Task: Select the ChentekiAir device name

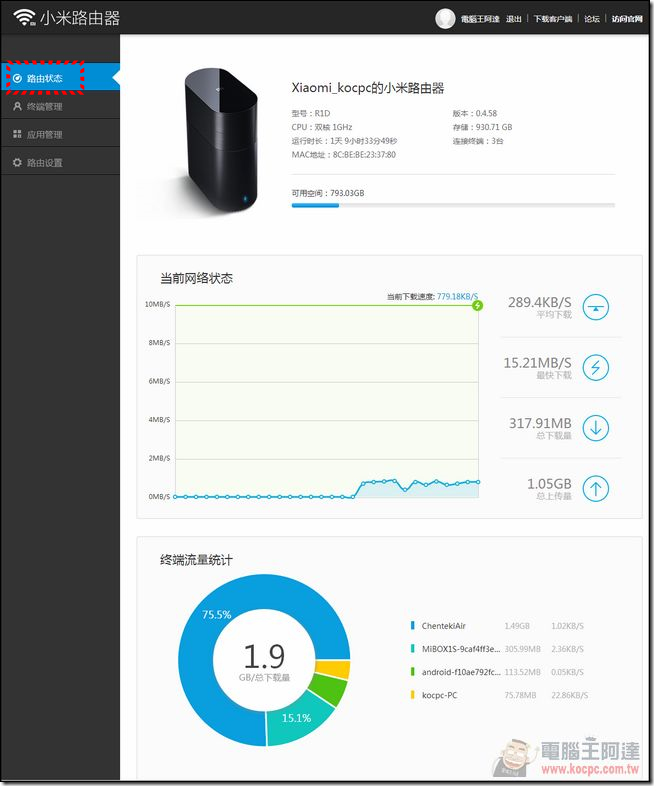Action: pyautogui.click(x=444, y=626)
